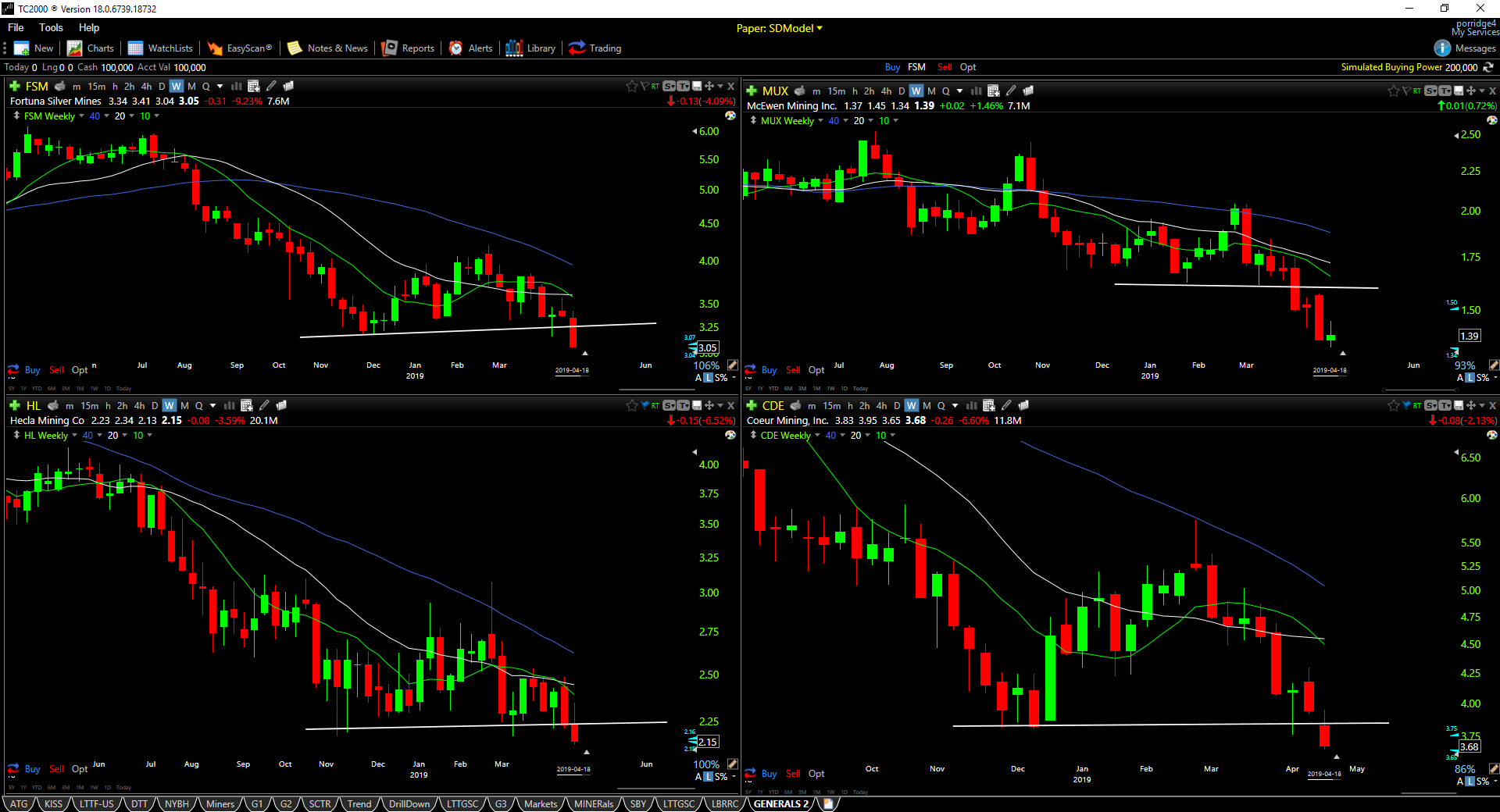Expand the timeframe dropdown on FSM chart
This screenshot has height=812, width=1500.
pyautogui.click(x=220, y=86)
